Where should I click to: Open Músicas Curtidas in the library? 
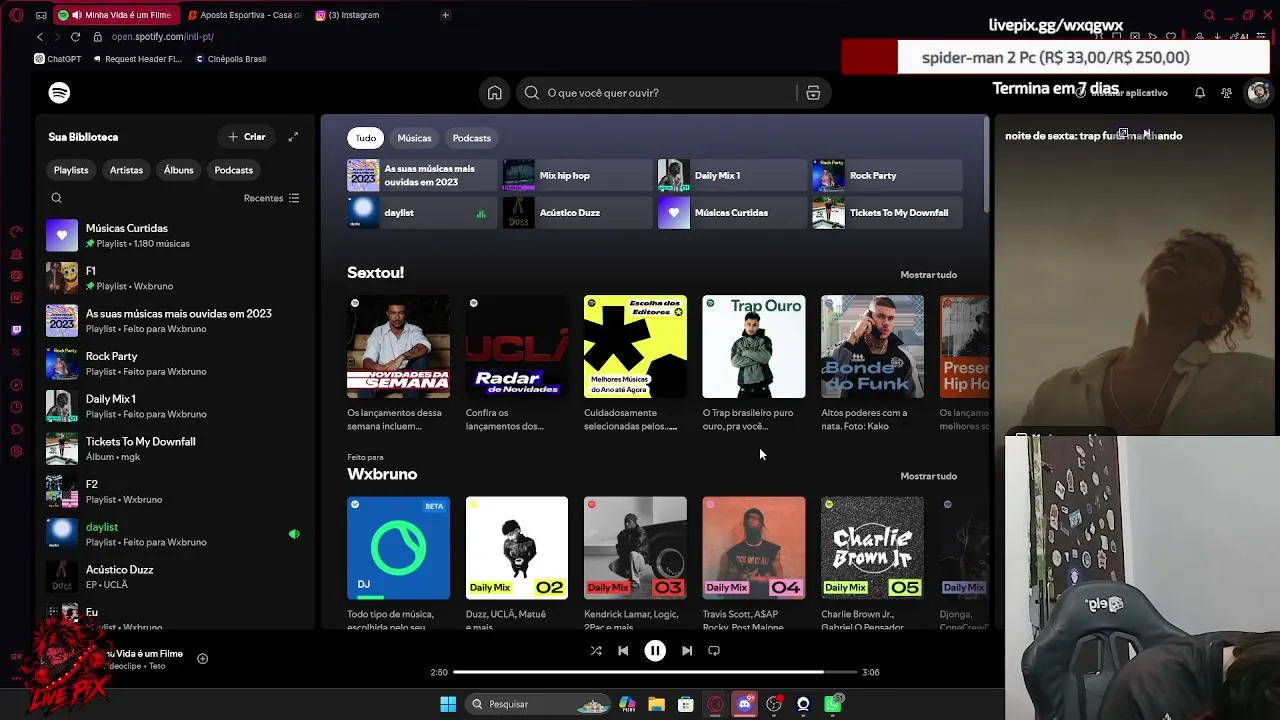pos(175,235)
